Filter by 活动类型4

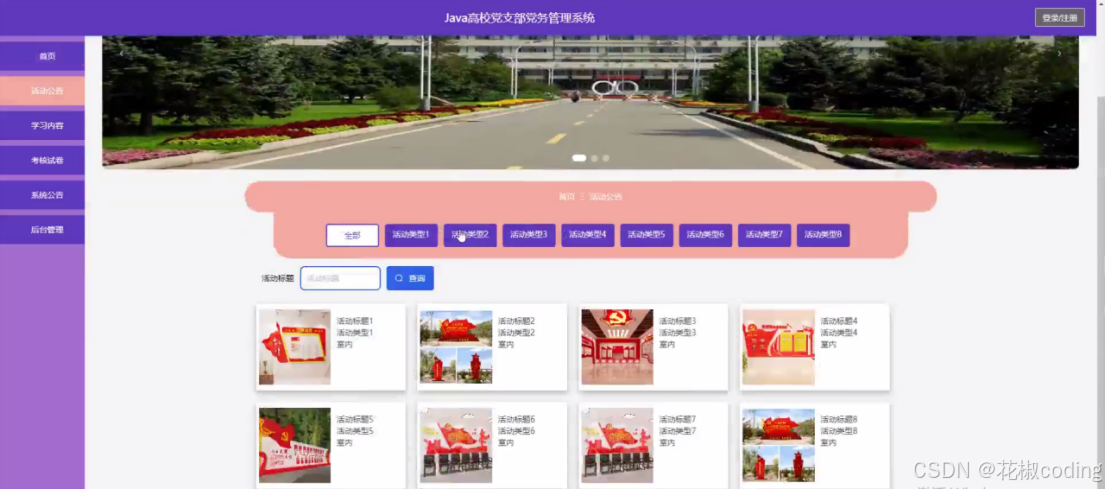click(x=588, y=235)
